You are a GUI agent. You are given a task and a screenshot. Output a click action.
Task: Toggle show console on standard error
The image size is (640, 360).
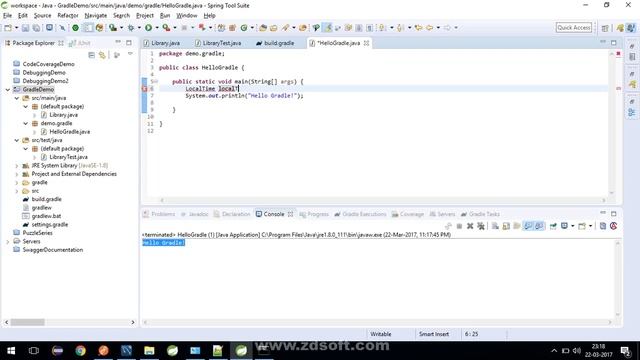tap(539, 226)
